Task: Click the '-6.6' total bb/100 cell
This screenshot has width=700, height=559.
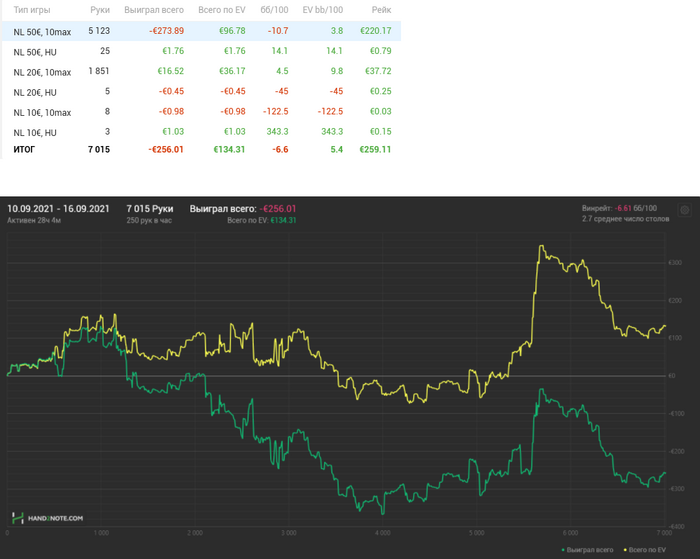Action: [280, 149]
